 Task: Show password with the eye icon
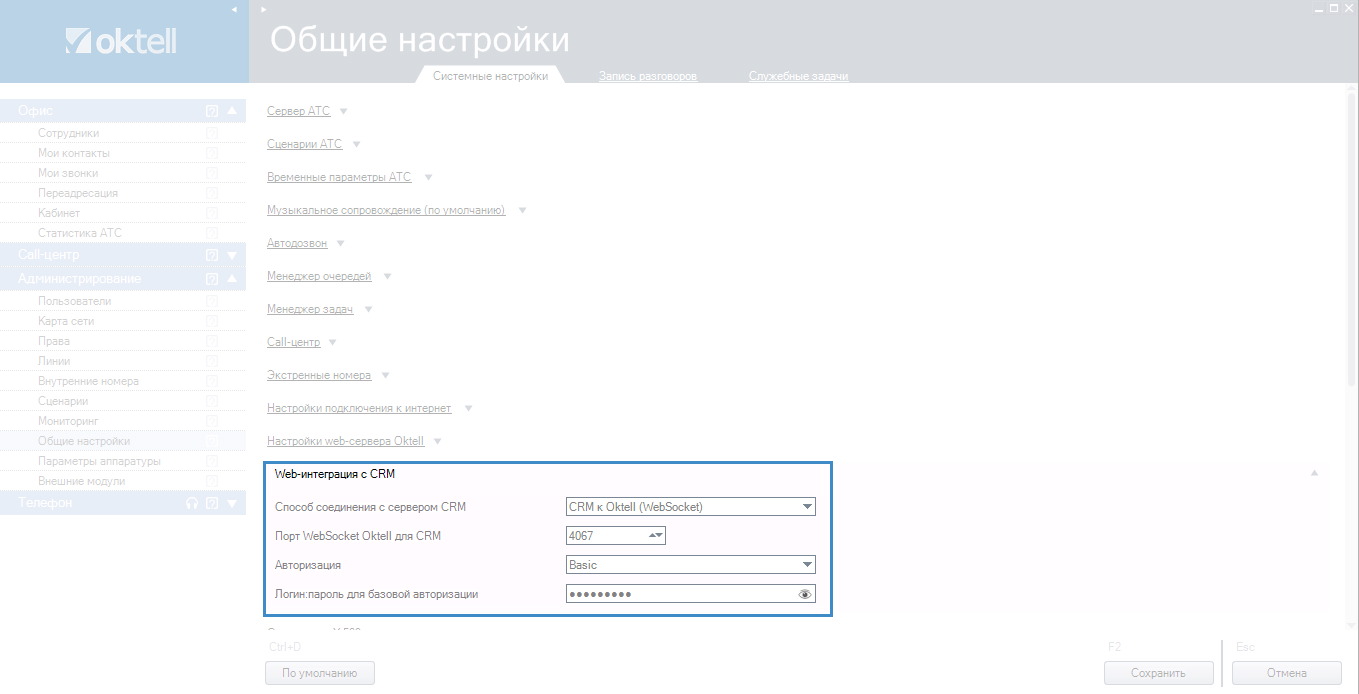pos(805,594)
